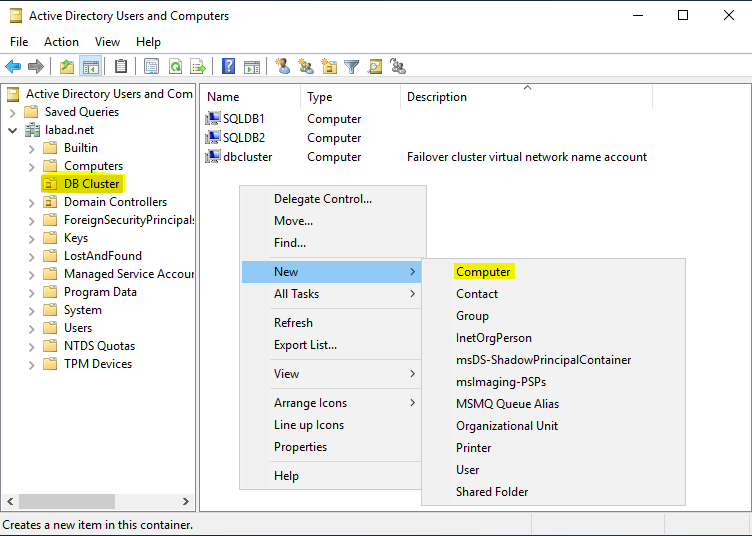This screenshot has height=536, width=752.
Task: Click the Active Directory Users root node icon
Action: point(13,94)
